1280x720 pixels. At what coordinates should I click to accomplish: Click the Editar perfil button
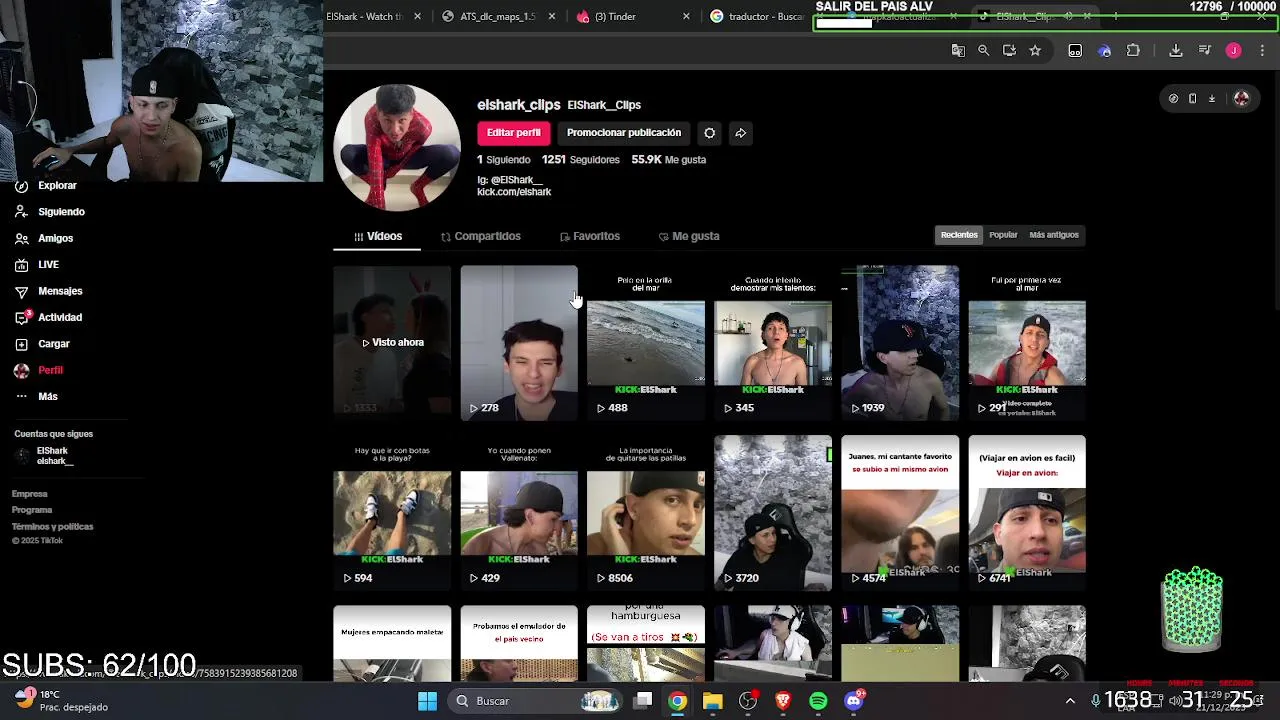pos(513,133)
